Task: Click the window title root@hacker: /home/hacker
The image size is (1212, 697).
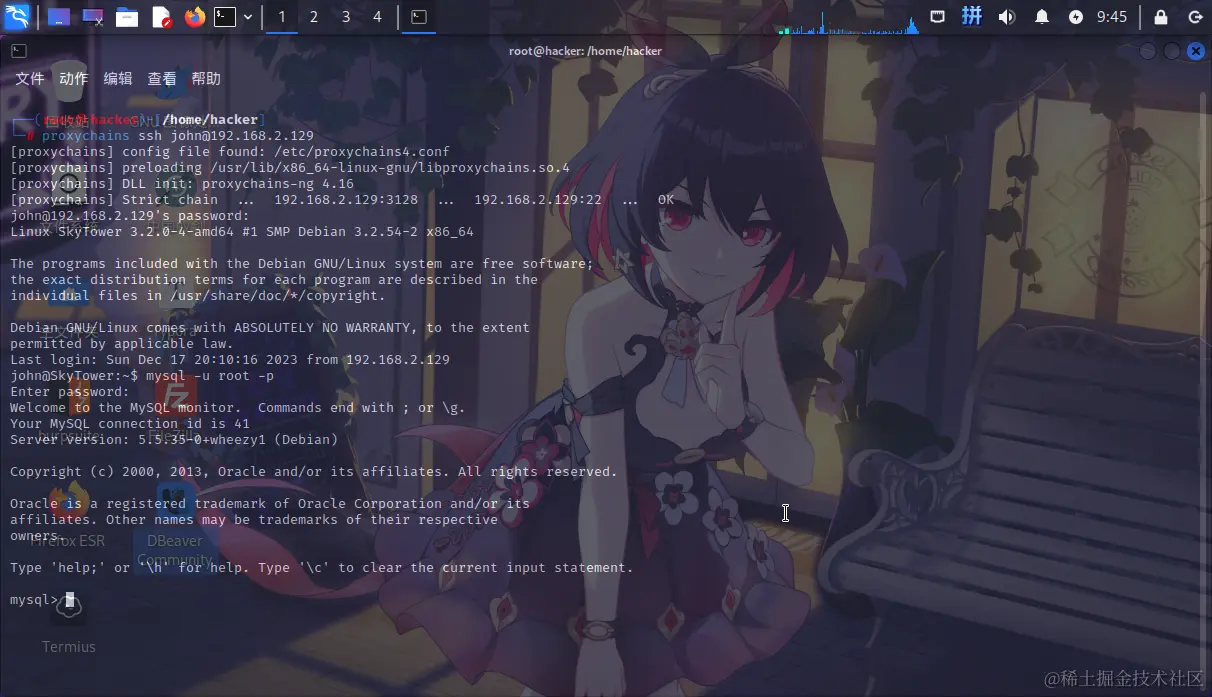Action: point(585,51)
